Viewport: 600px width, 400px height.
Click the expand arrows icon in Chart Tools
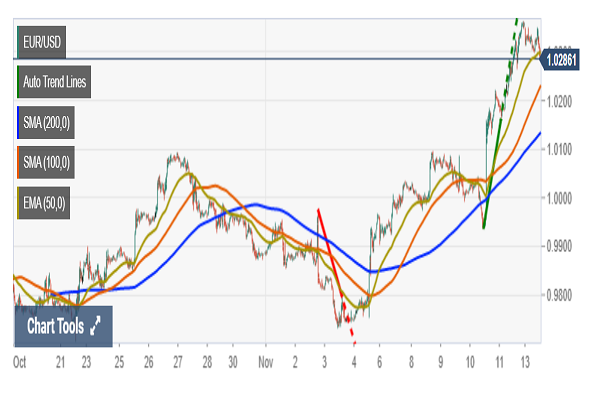click(95, 326)
